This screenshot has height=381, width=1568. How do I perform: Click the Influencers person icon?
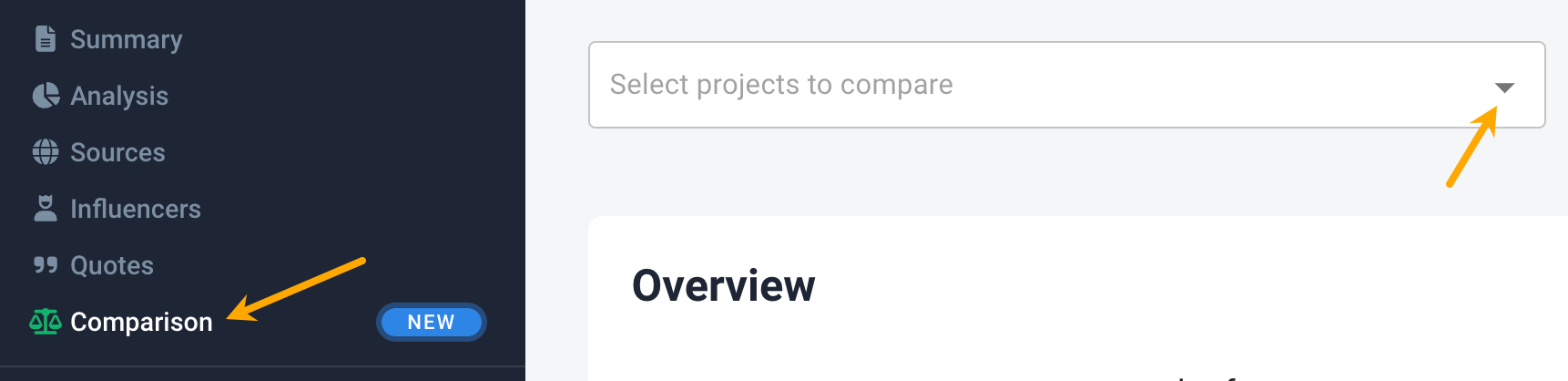point(45,209)
